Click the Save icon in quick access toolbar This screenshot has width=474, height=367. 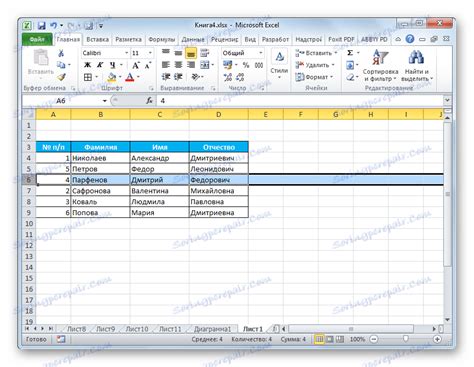point(41,26)
